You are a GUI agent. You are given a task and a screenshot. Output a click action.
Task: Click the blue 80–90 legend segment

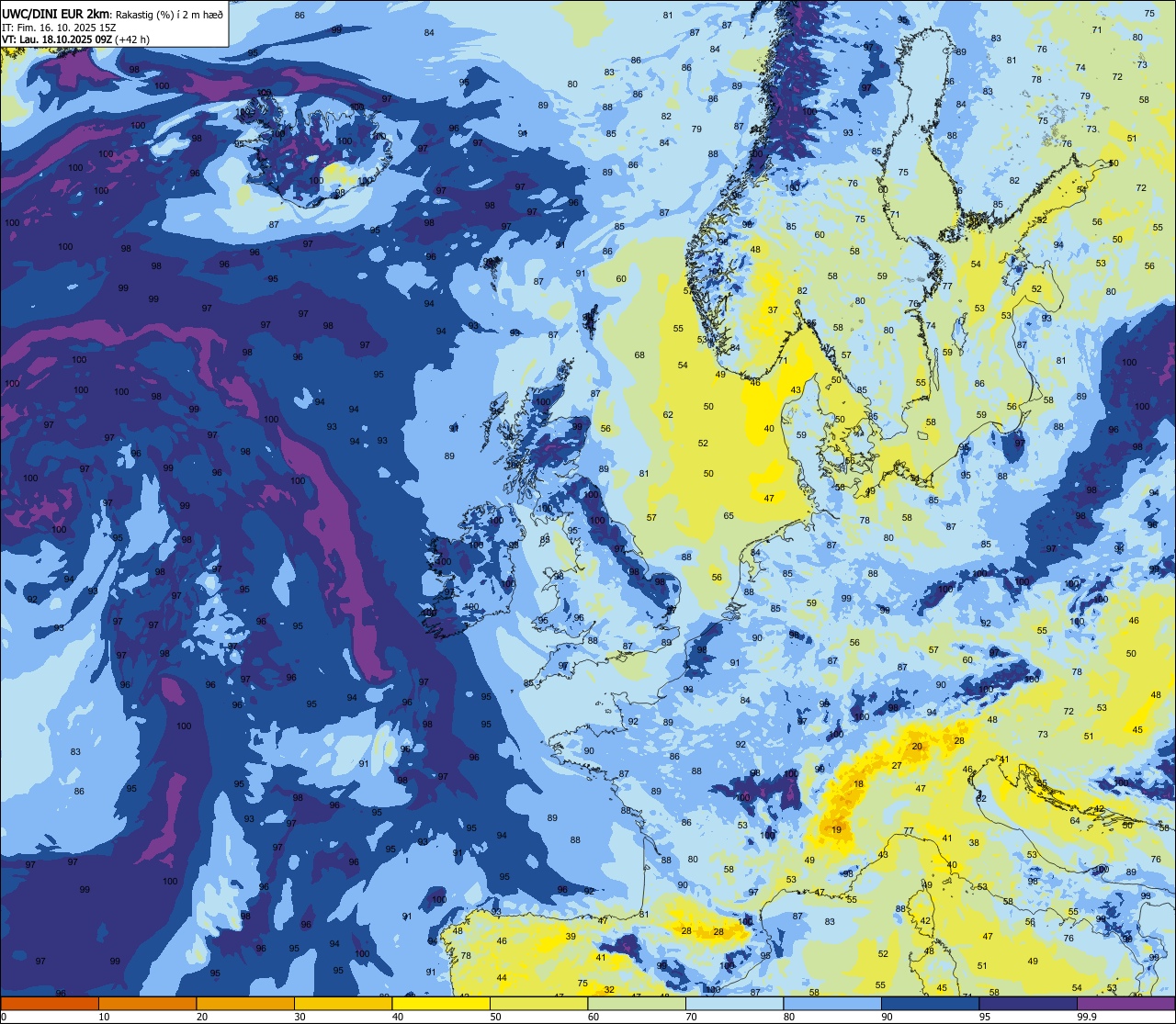click(832, 1003)
